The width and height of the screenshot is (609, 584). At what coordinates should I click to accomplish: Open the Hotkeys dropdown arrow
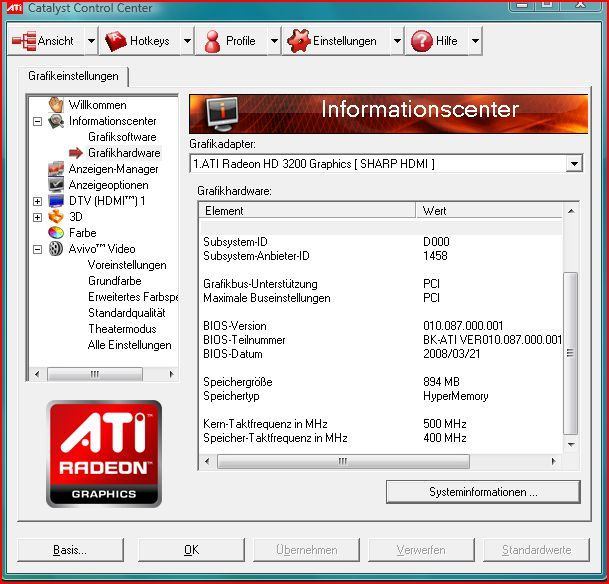click(187, 41)
